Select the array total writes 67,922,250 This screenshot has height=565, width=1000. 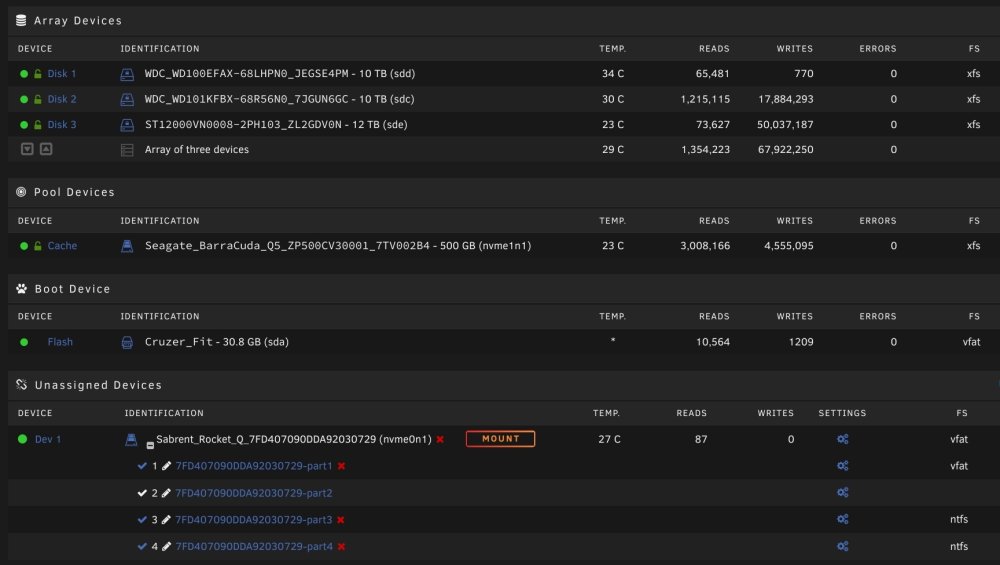click(x=786, y=150)
